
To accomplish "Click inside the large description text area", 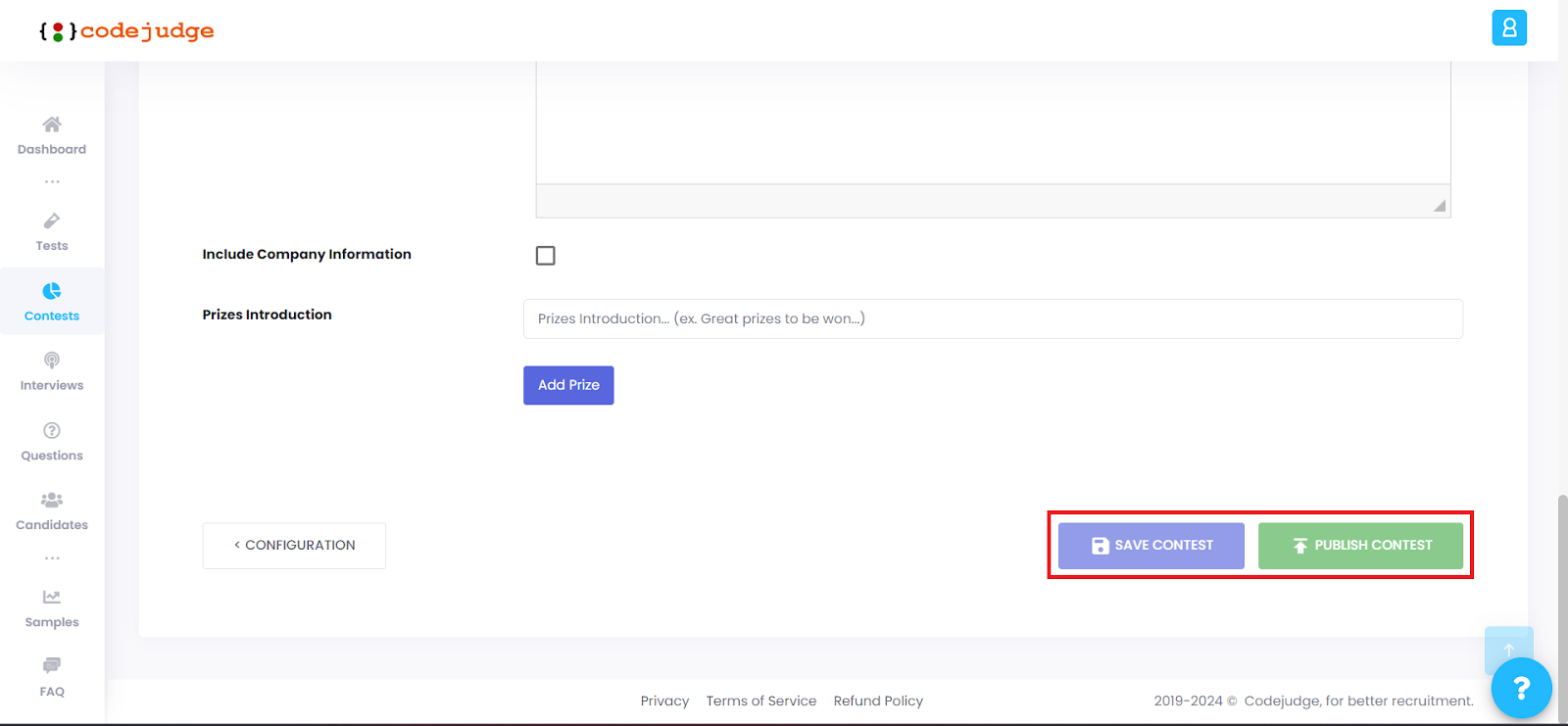I will point(993,122).
